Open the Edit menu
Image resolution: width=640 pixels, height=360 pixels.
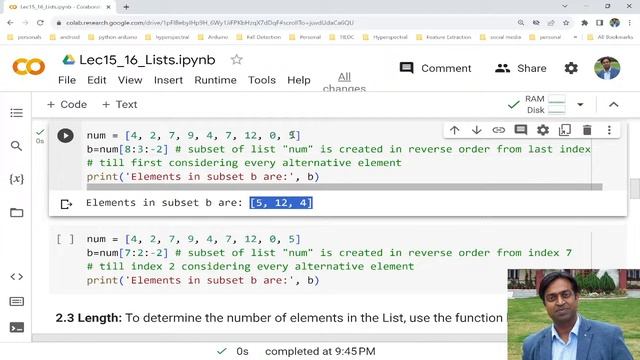point(97,80)
